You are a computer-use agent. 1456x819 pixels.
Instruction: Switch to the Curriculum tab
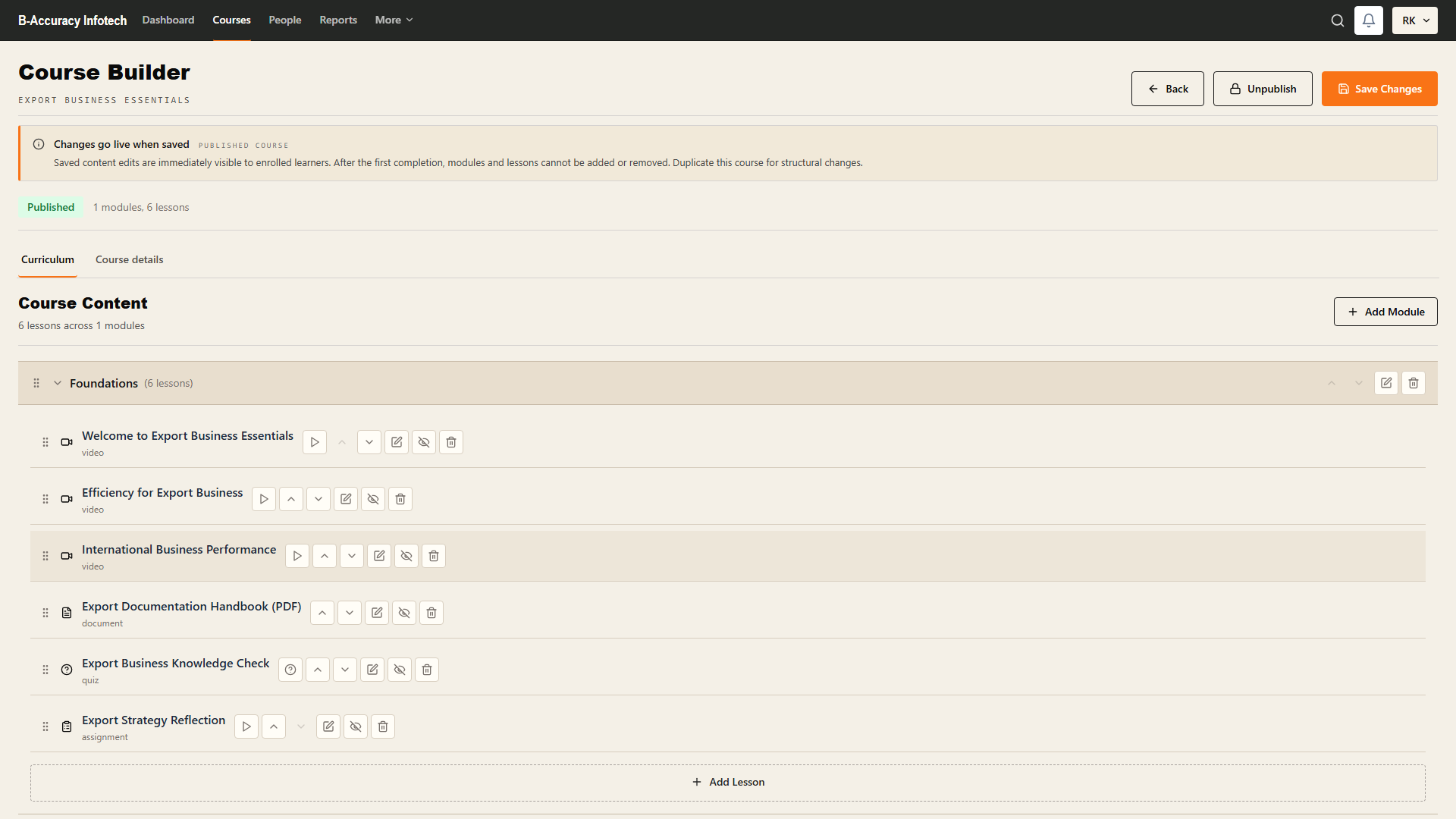48,259
